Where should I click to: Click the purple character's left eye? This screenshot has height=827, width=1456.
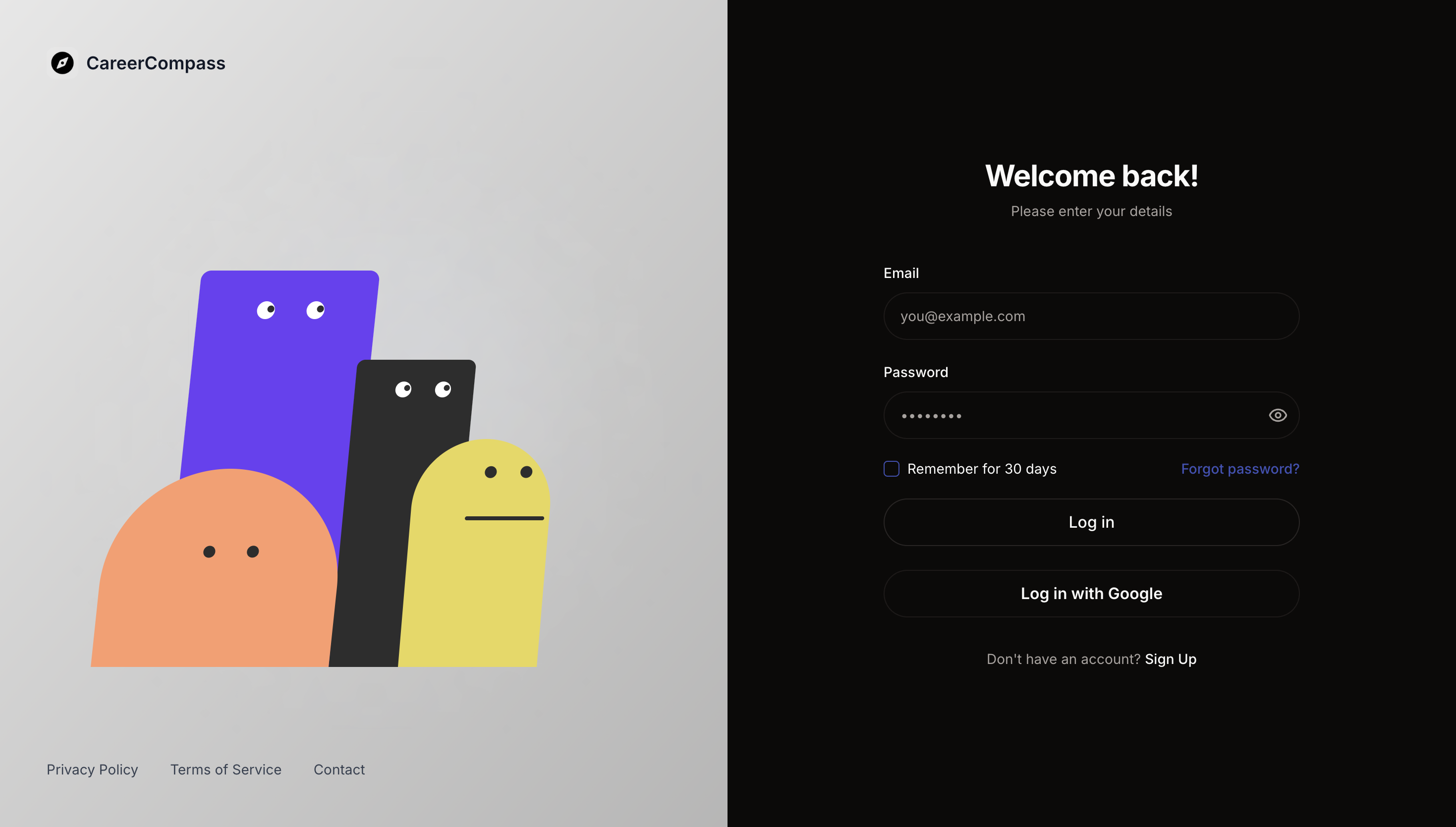266,310
